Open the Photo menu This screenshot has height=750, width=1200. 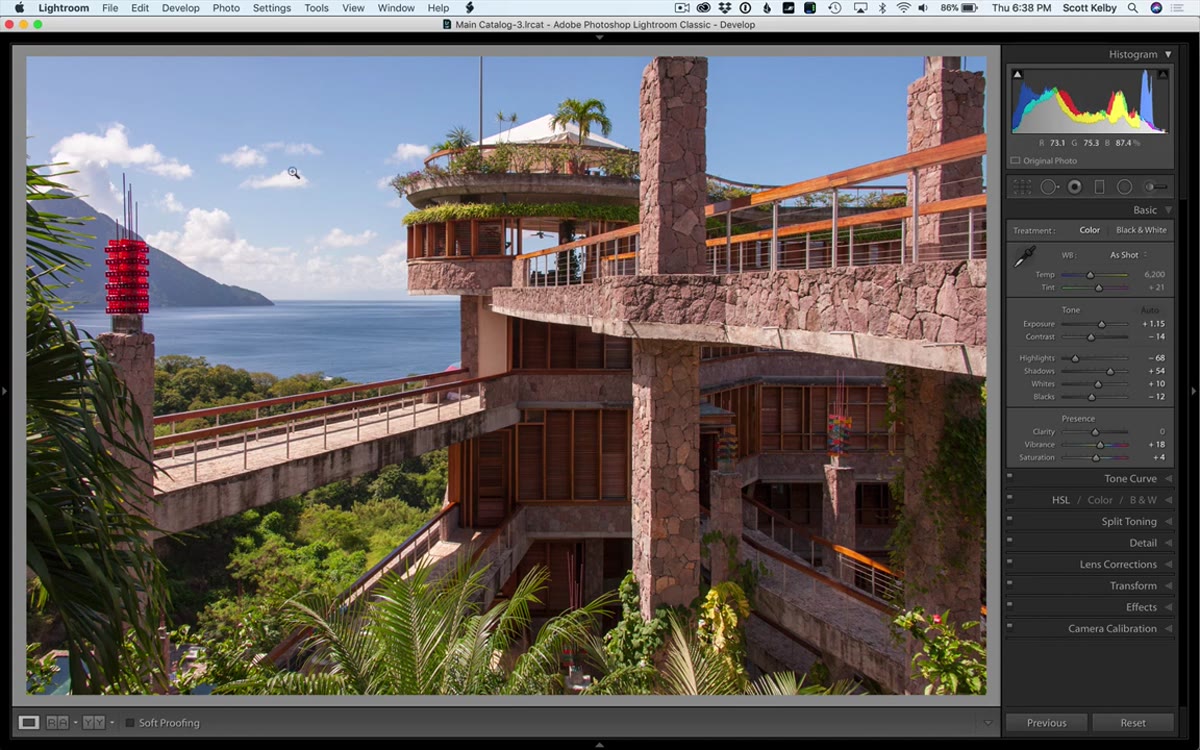(226, 8)
